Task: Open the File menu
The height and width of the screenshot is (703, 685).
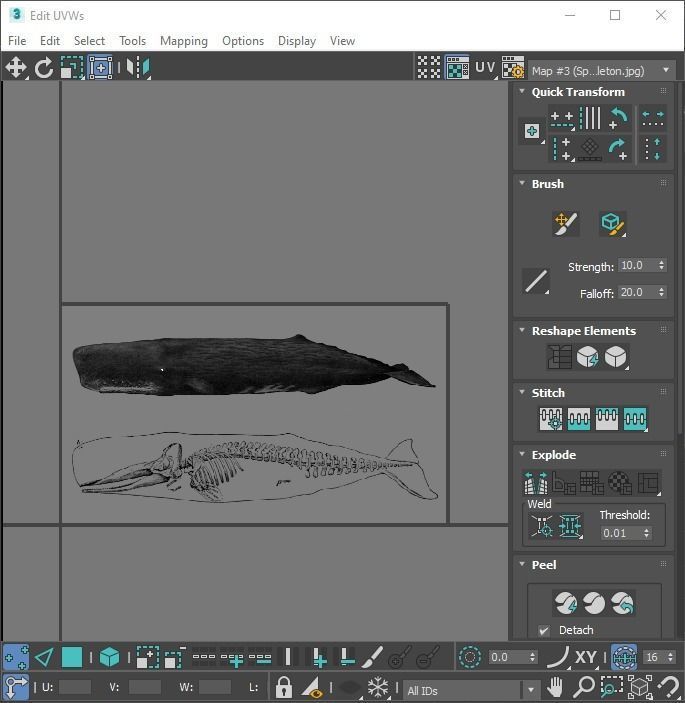Action: [x=17, y=41]
